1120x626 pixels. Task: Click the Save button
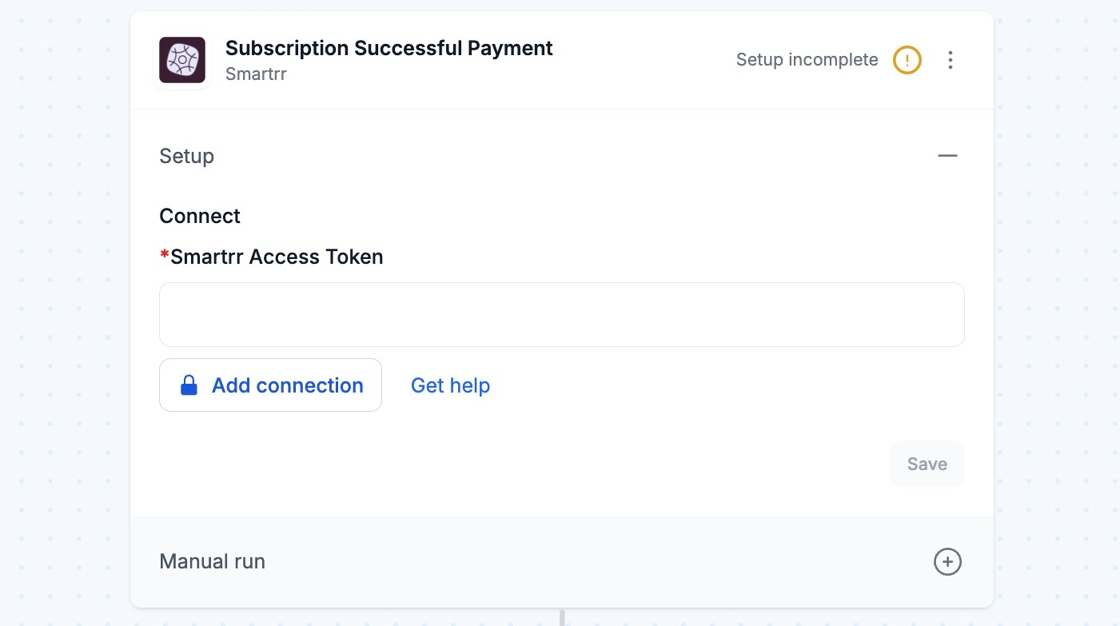tap(926, 464)
